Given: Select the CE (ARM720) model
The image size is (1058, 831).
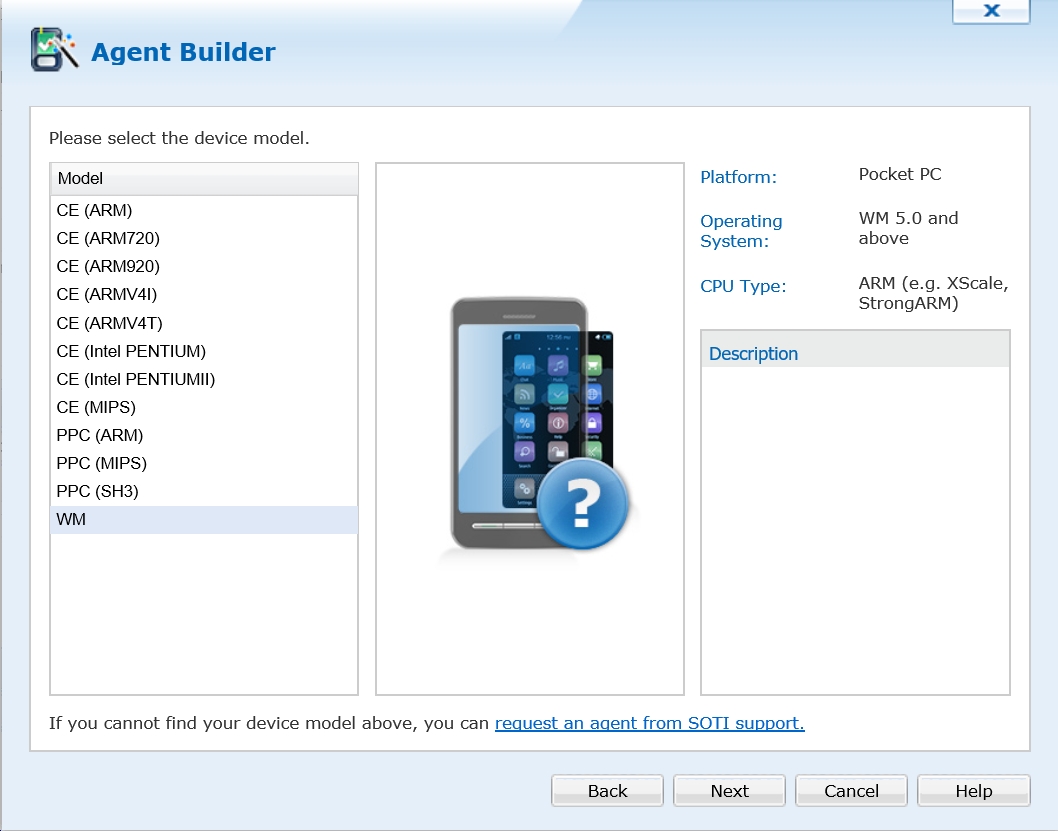Looking at the screenshot, I should click(x=108, y=238).
